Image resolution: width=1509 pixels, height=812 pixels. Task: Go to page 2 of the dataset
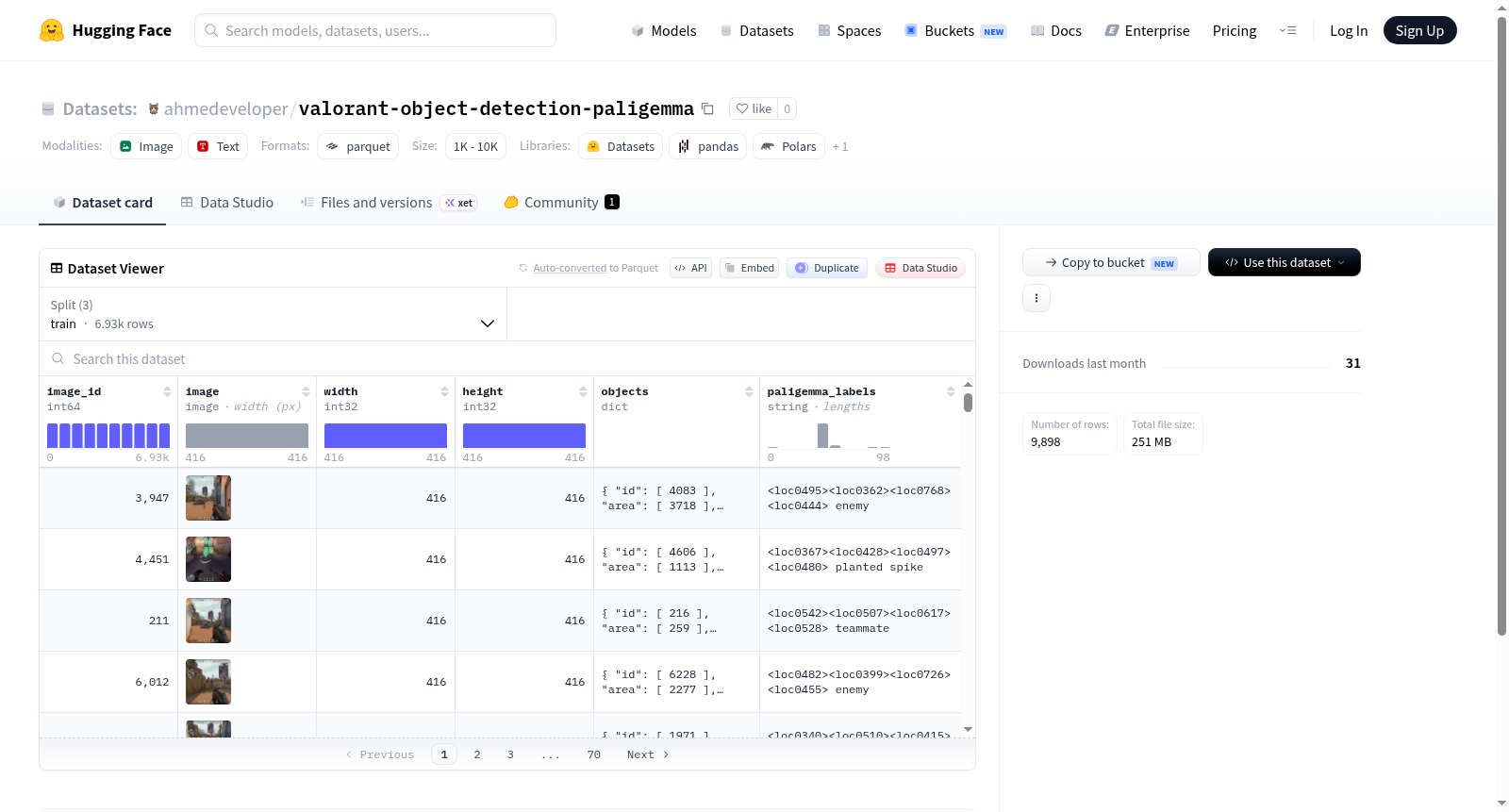(477, 754)
